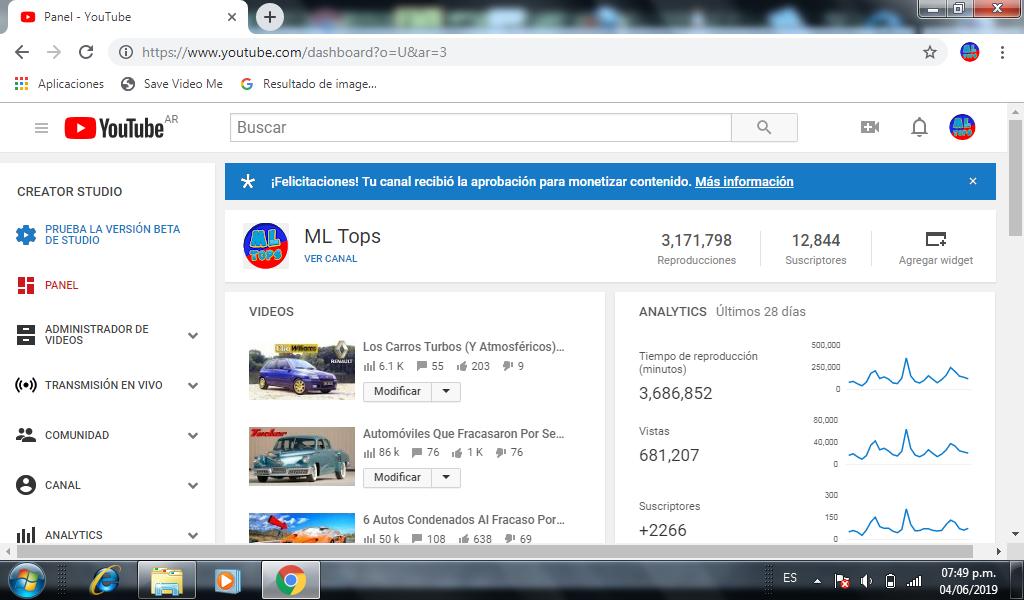Click the vertical page scrollbar thumb
This screenshot has width=1024, height=600.
[x=1016, y=178]
